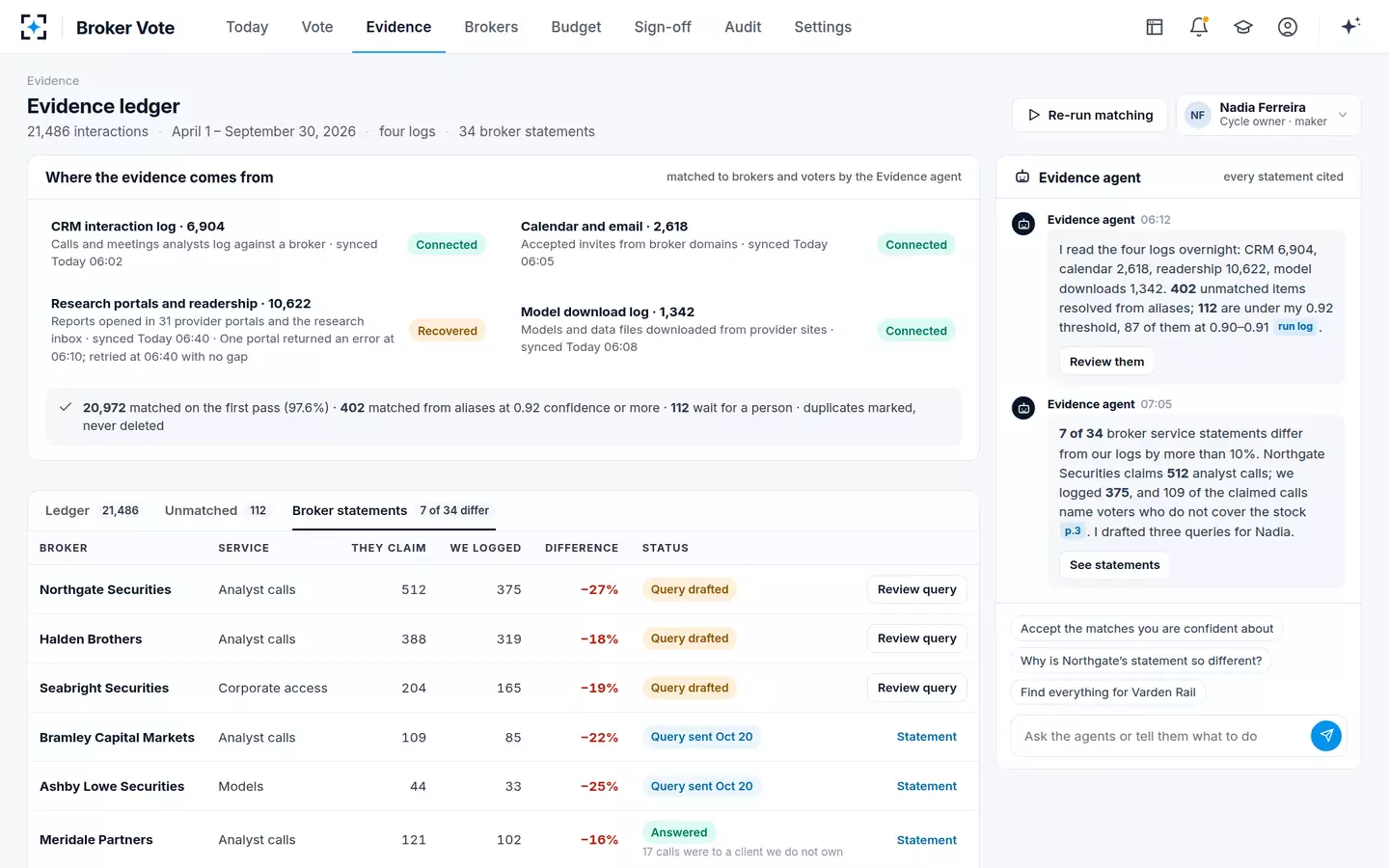Open the Meridale Partners Statement link

(x=927, y=840)
